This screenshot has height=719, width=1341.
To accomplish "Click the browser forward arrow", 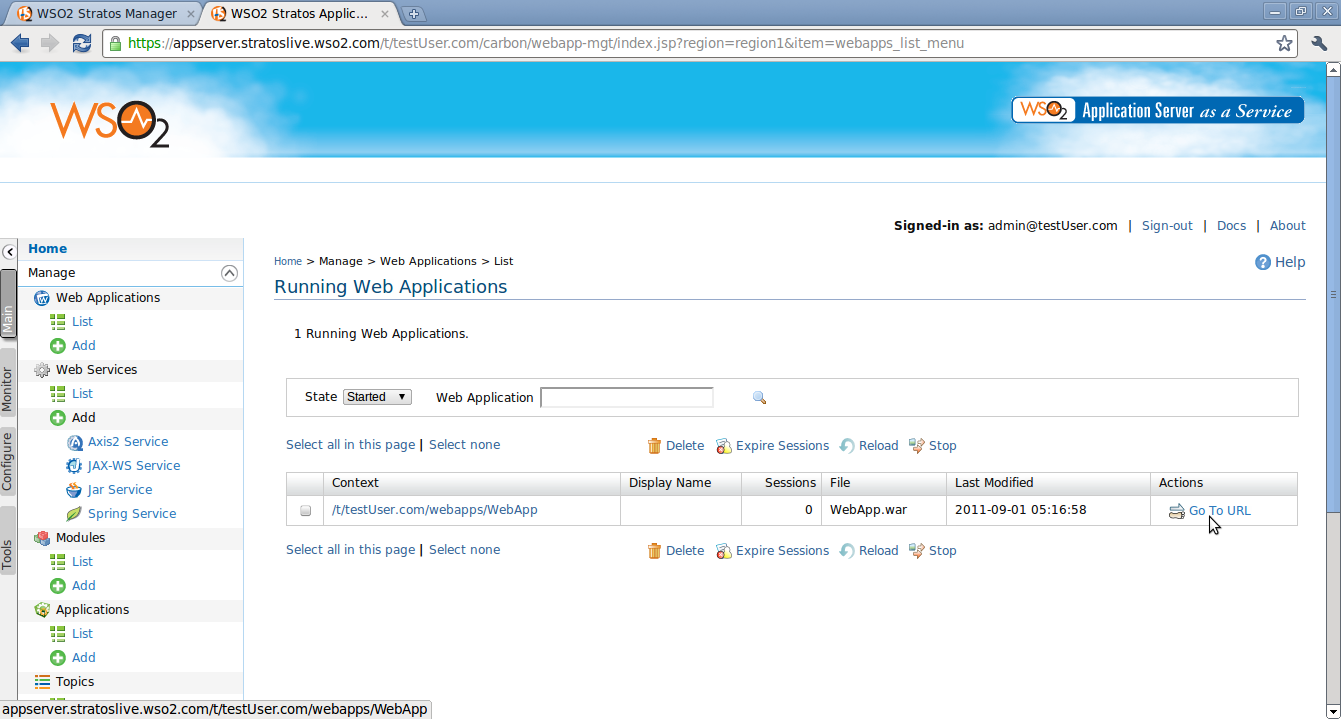I will pyautogui.click(x=50, y=43).
